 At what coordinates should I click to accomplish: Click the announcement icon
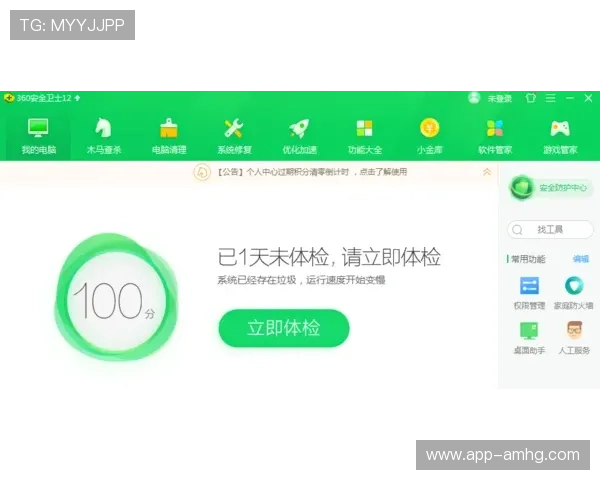(202, 172)
